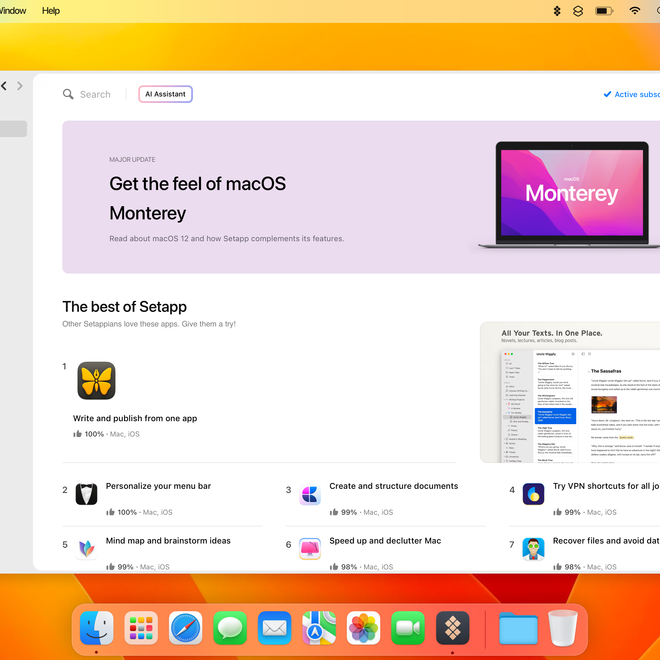660x660 pixels.
Task: Open 'Mind map and brainstorm ideas'
Action: click(168, 540)
